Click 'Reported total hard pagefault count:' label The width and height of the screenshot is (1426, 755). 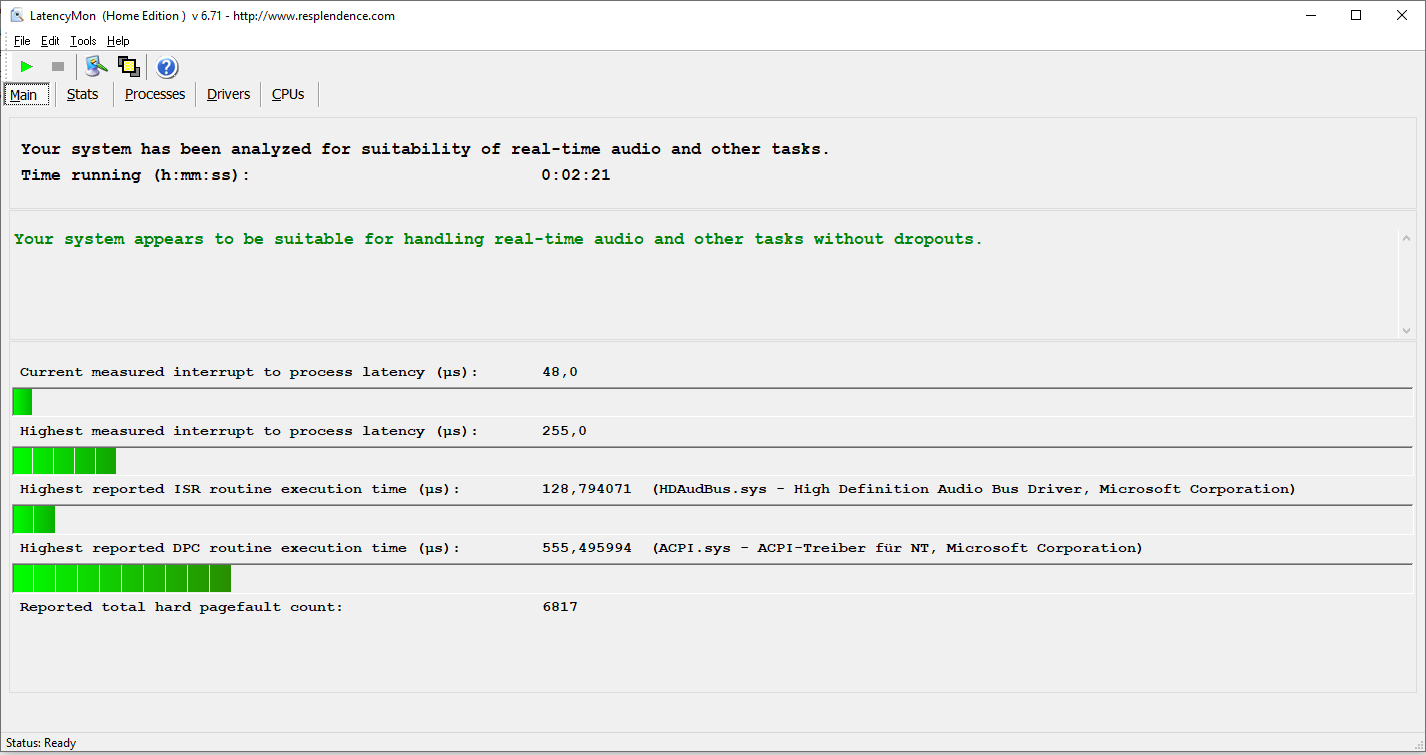[181, 607]
